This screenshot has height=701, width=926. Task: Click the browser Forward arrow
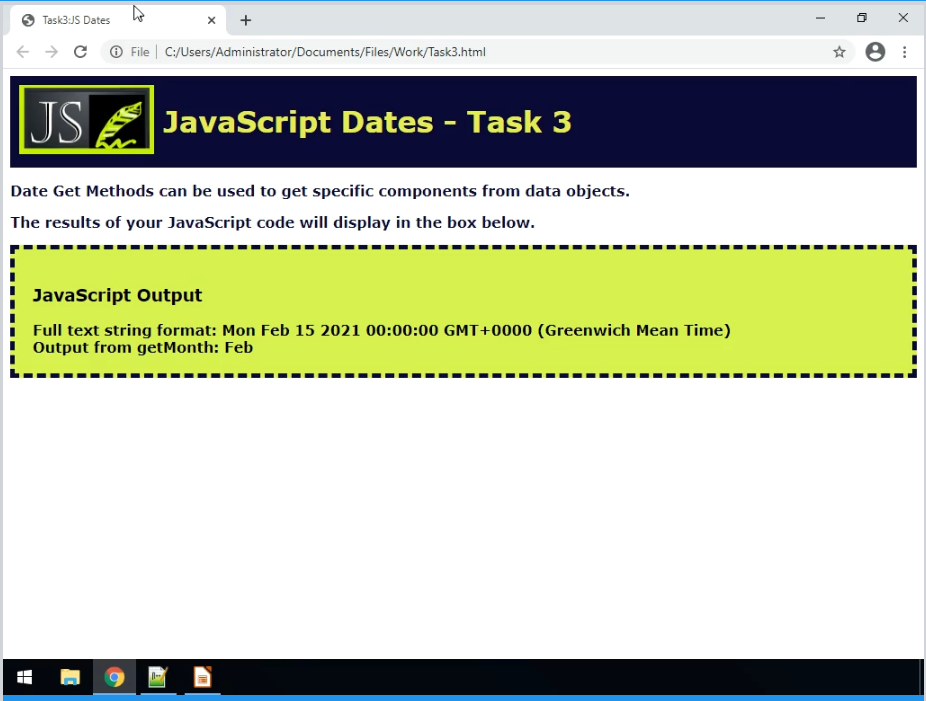click(x=51, y=52)
